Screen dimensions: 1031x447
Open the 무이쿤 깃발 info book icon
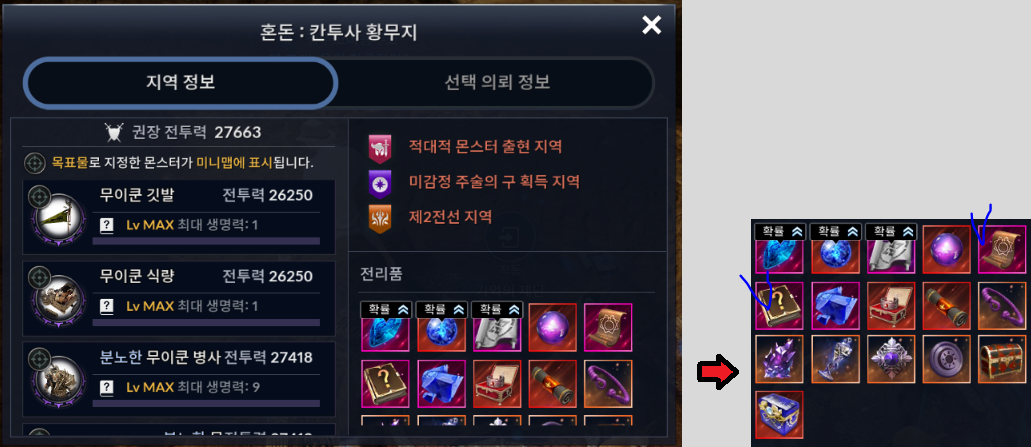click(x=107, y=226)
